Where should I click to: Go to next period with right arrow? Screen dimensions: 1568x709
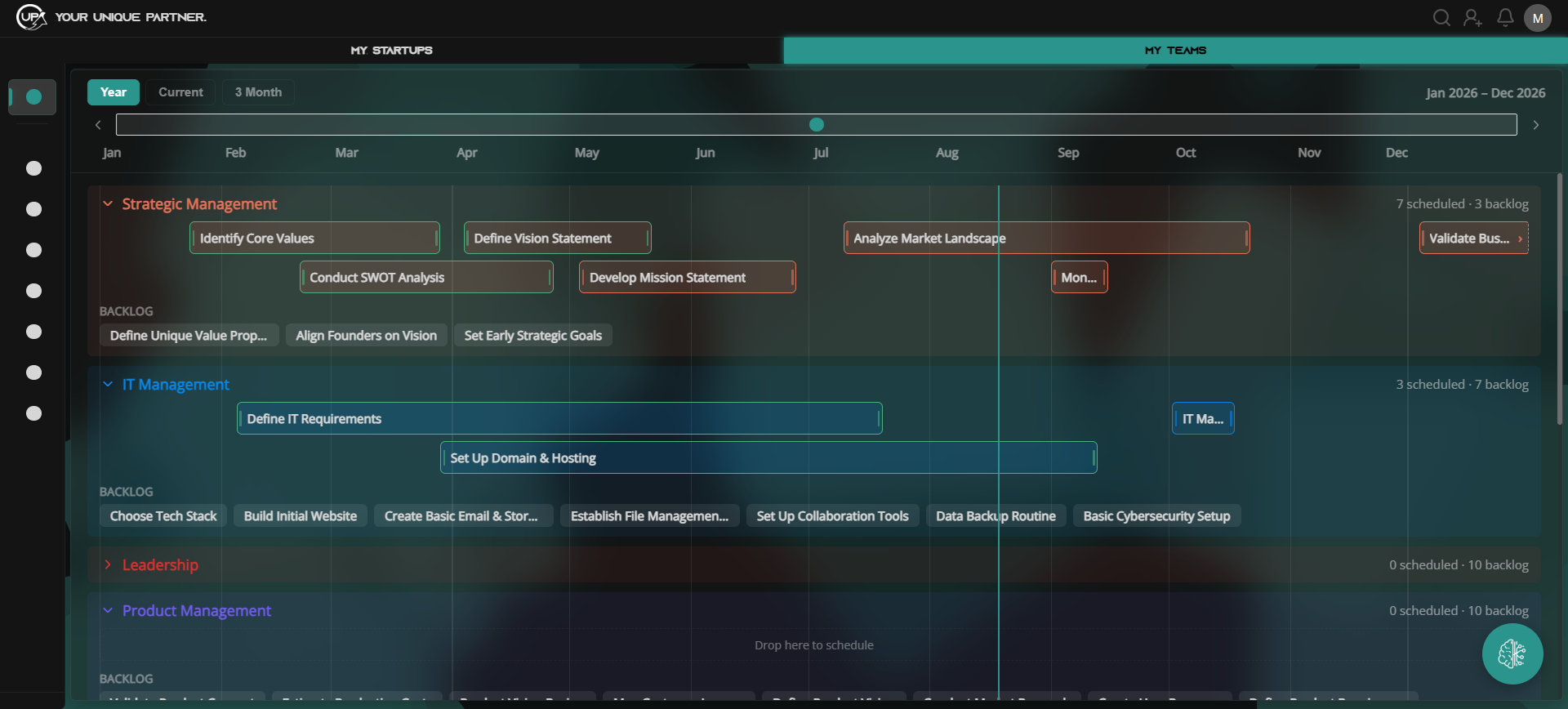(1536, 125)
